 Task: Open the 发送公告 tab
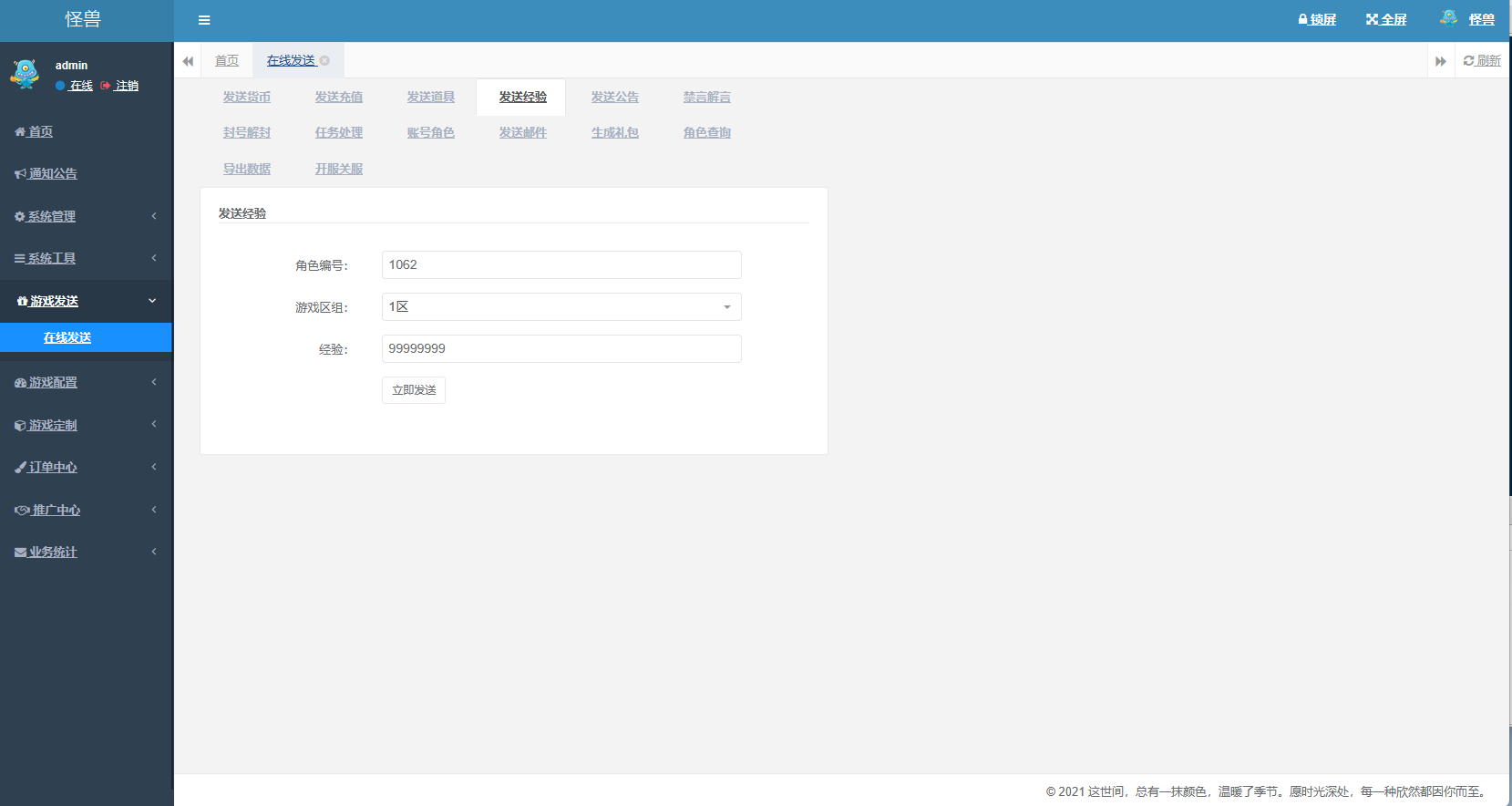pyautogui.click(x=615, y=98)
